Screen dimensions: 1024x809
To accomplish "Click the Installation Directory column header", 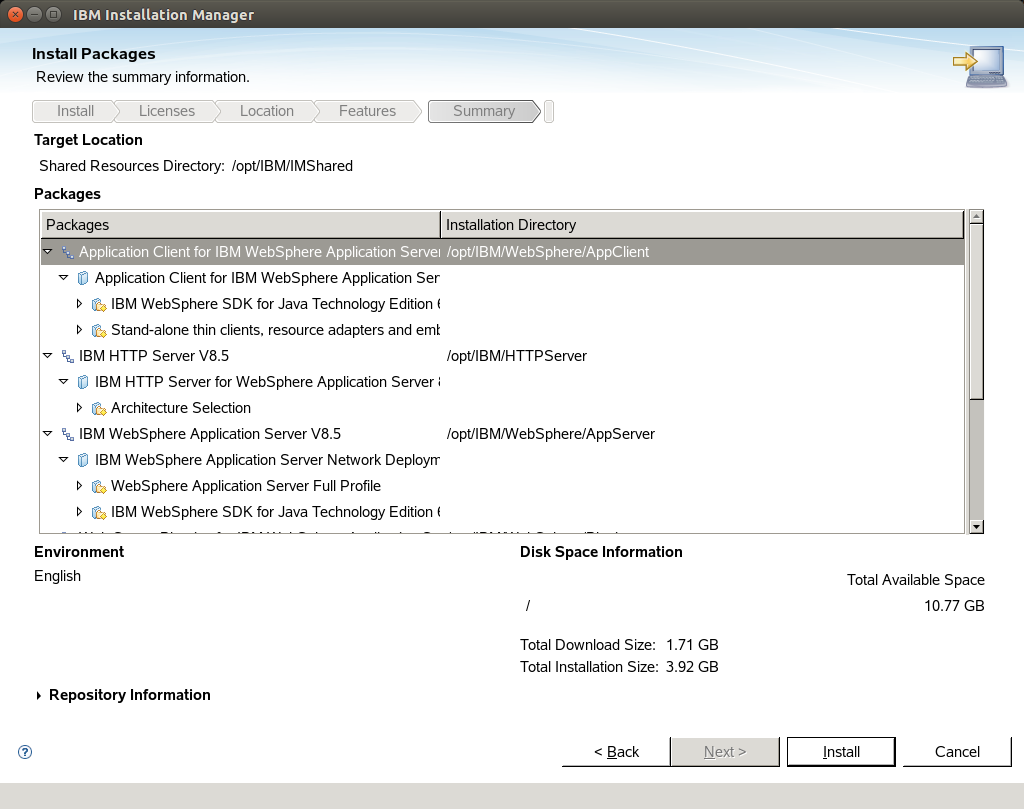I will [702, 225].
